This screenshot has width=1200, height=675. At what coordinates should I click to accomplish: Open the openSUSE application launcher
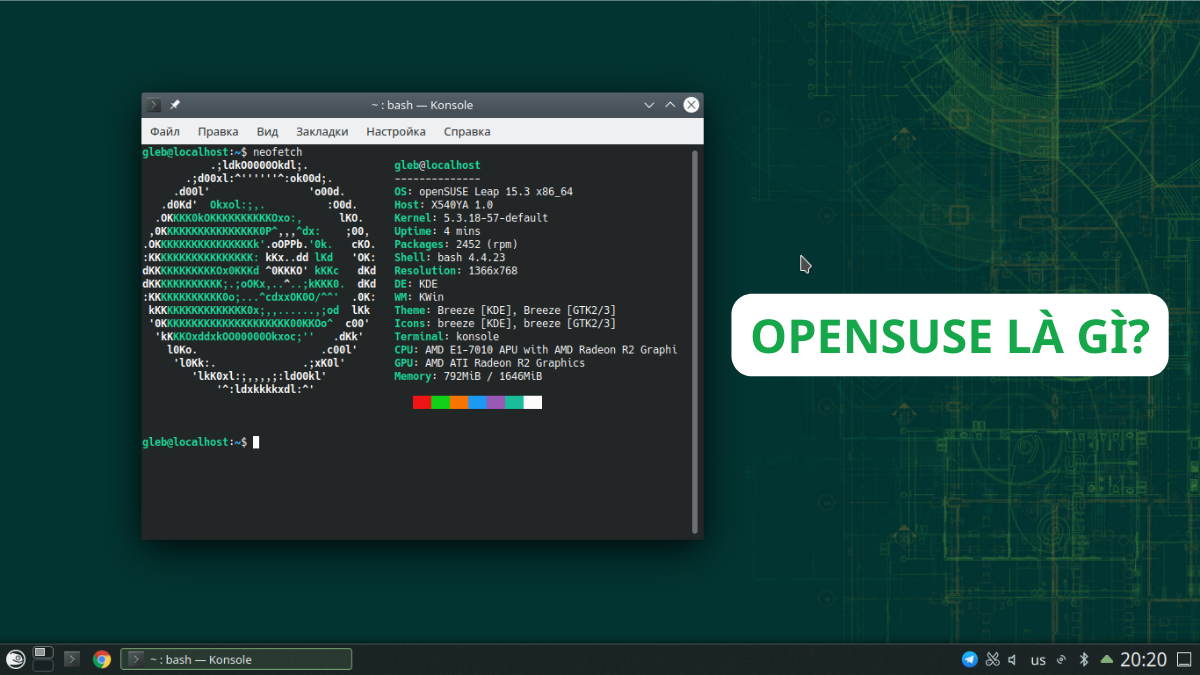click(x=15, y=659)
